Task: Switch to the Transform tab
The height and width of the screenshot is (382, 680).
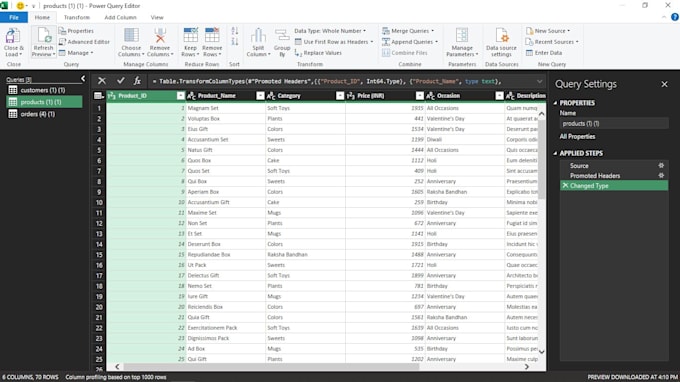Action: [x=77, y=17]
